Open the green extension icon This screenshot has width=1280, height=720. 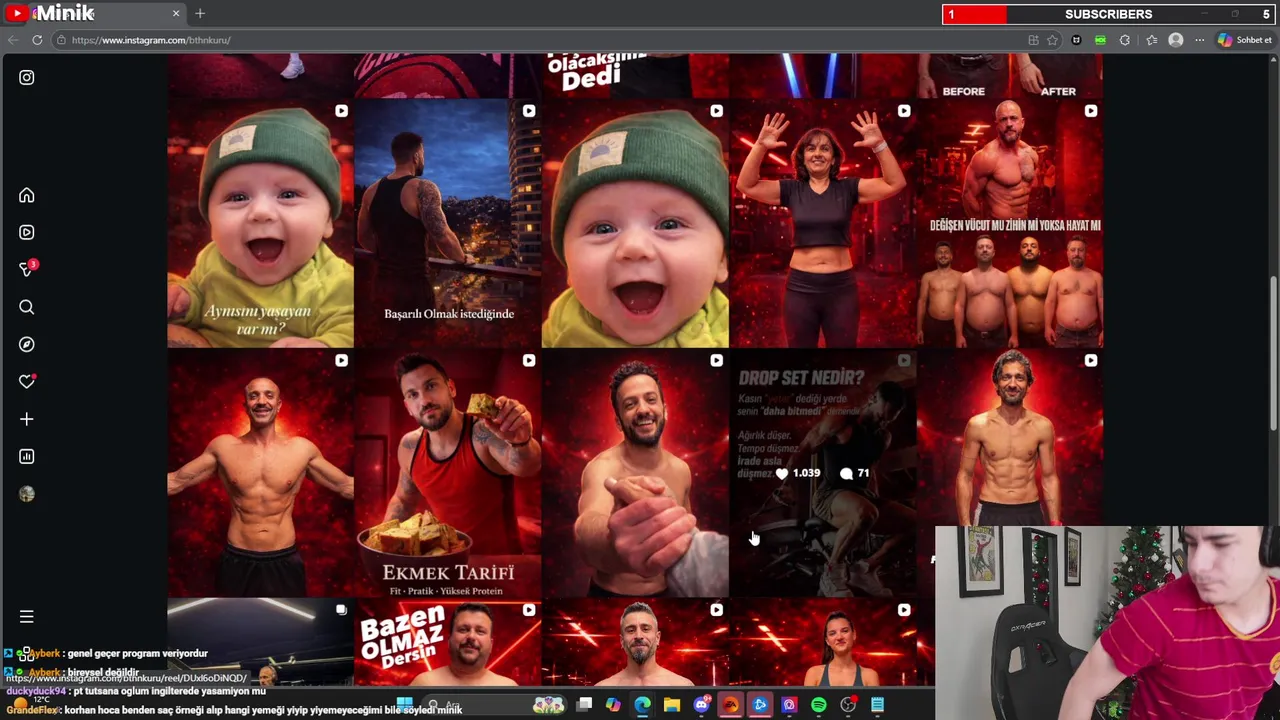[1100, 40]
